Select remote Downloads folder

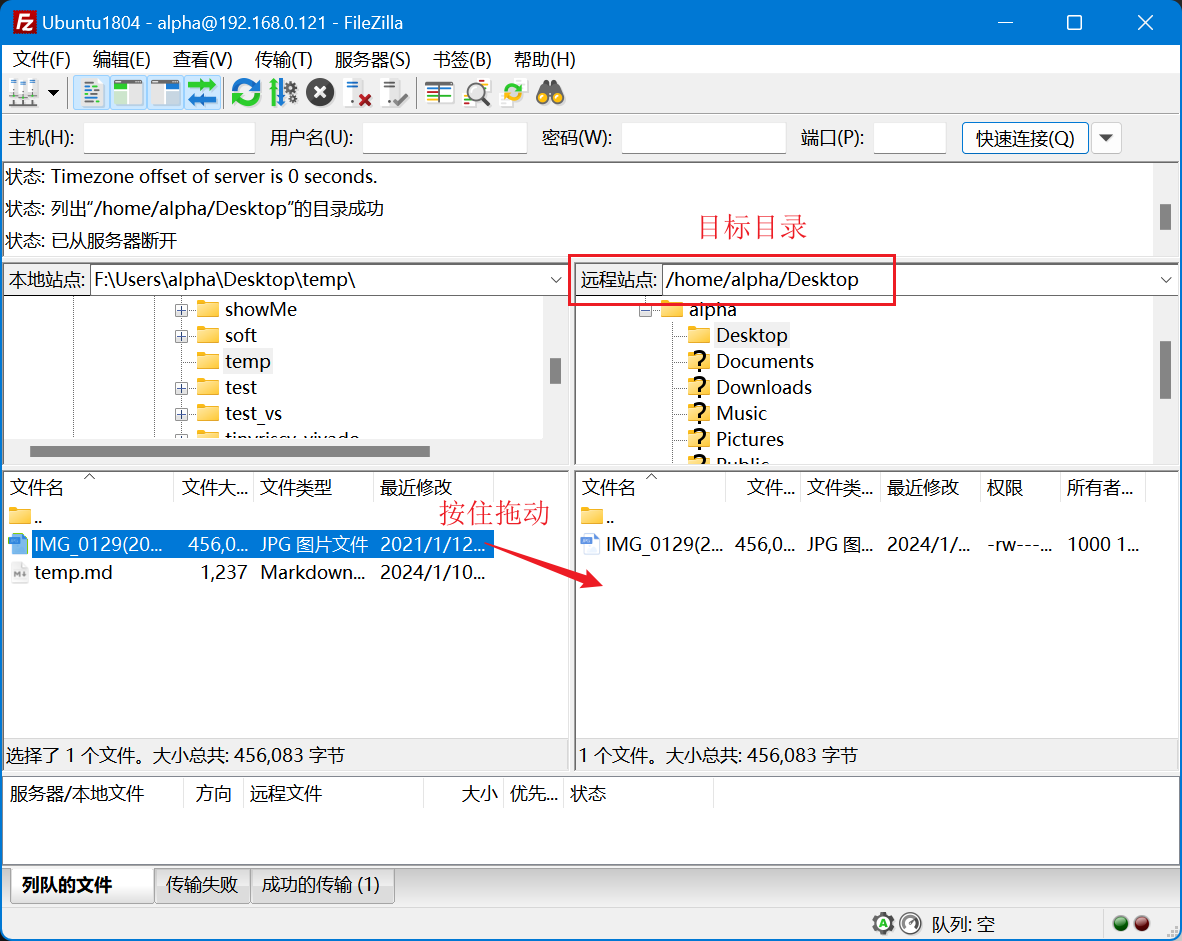pyautogui.click(x=764, y=388)
